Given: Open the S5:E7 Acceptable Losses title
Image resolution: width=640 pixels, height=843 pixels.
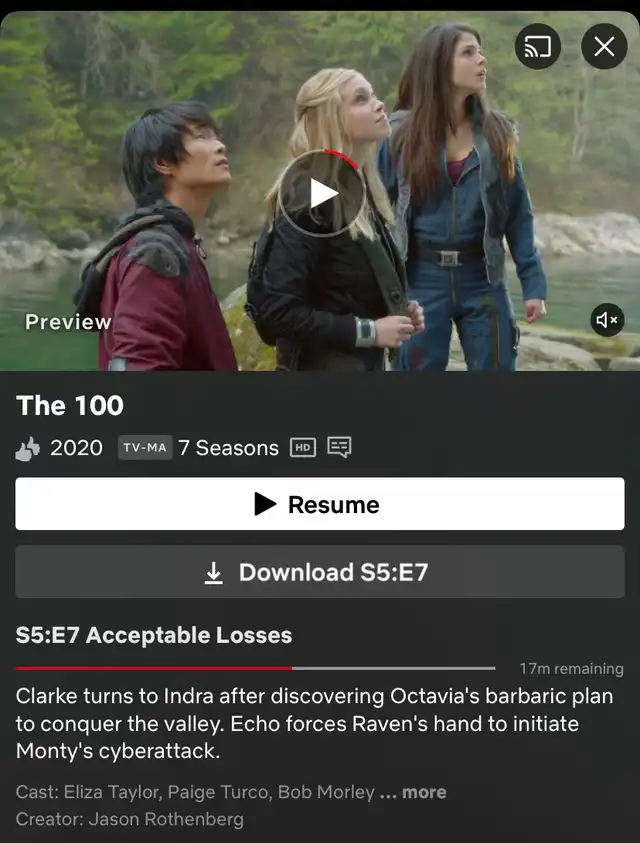Looking at the screenshot, I should [x=154, y=635].
